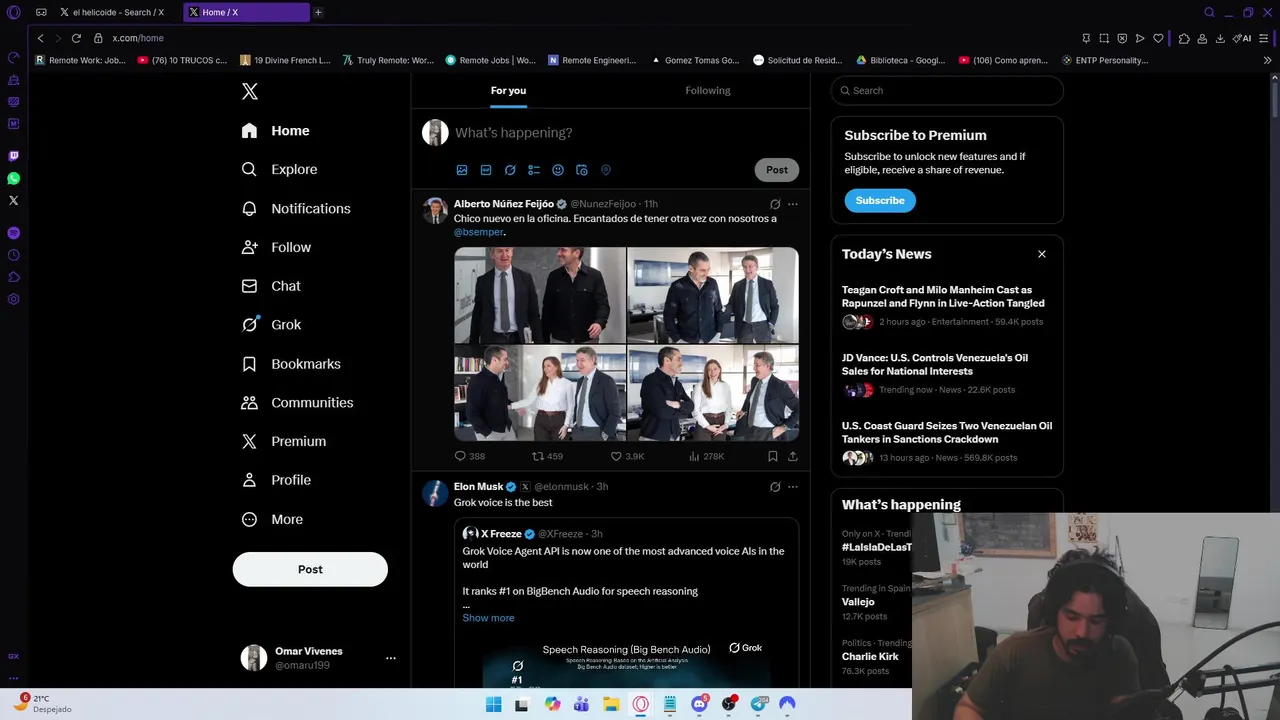Open the Windows Start menu

[x=493, y=704]
